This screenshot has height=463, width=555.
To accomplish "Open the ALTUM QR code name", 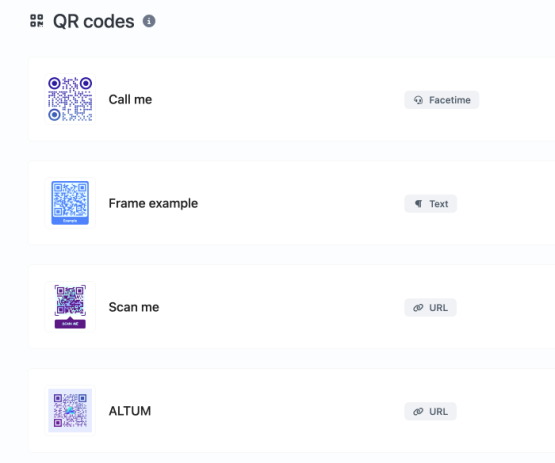I will (x=130, y=411).
